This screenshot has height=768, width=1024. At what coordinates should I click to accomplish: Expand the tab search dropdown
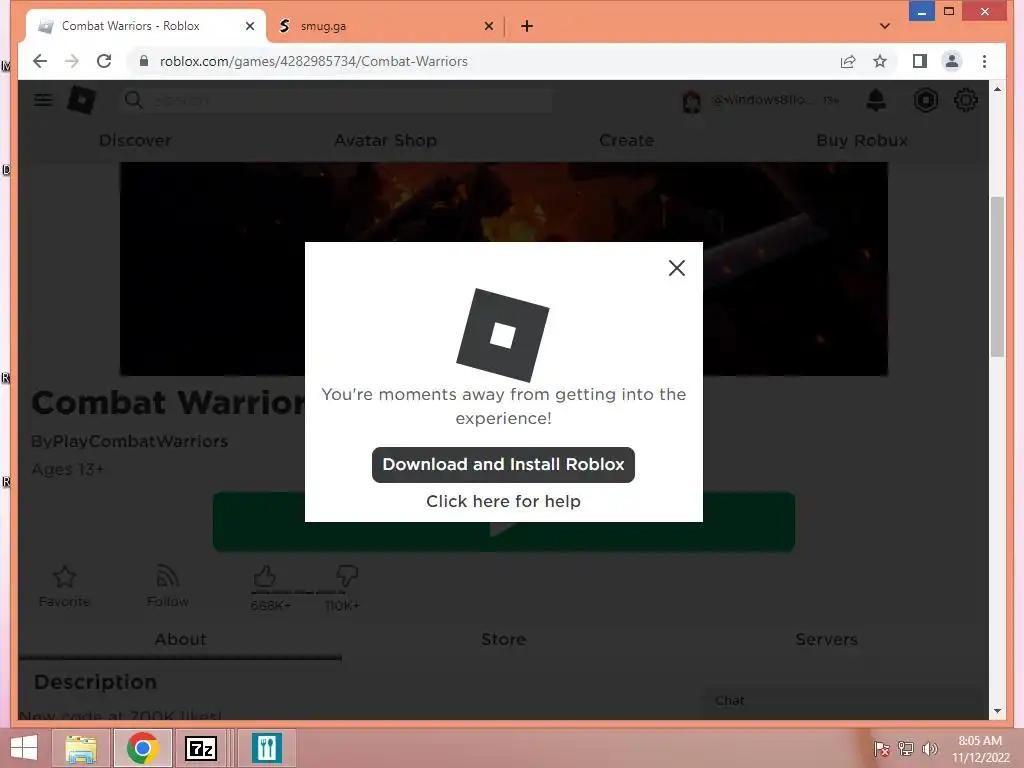(x=884, y=26)
